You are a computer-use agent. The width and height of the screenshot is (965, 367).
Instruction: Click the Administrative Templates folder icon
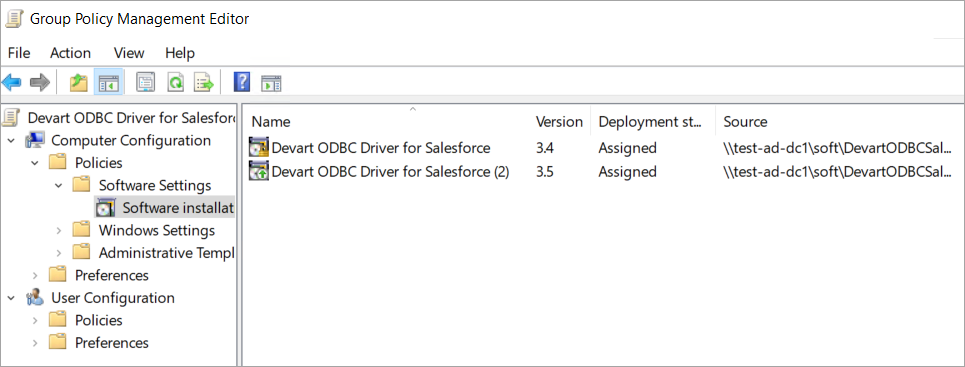(81, 252)
